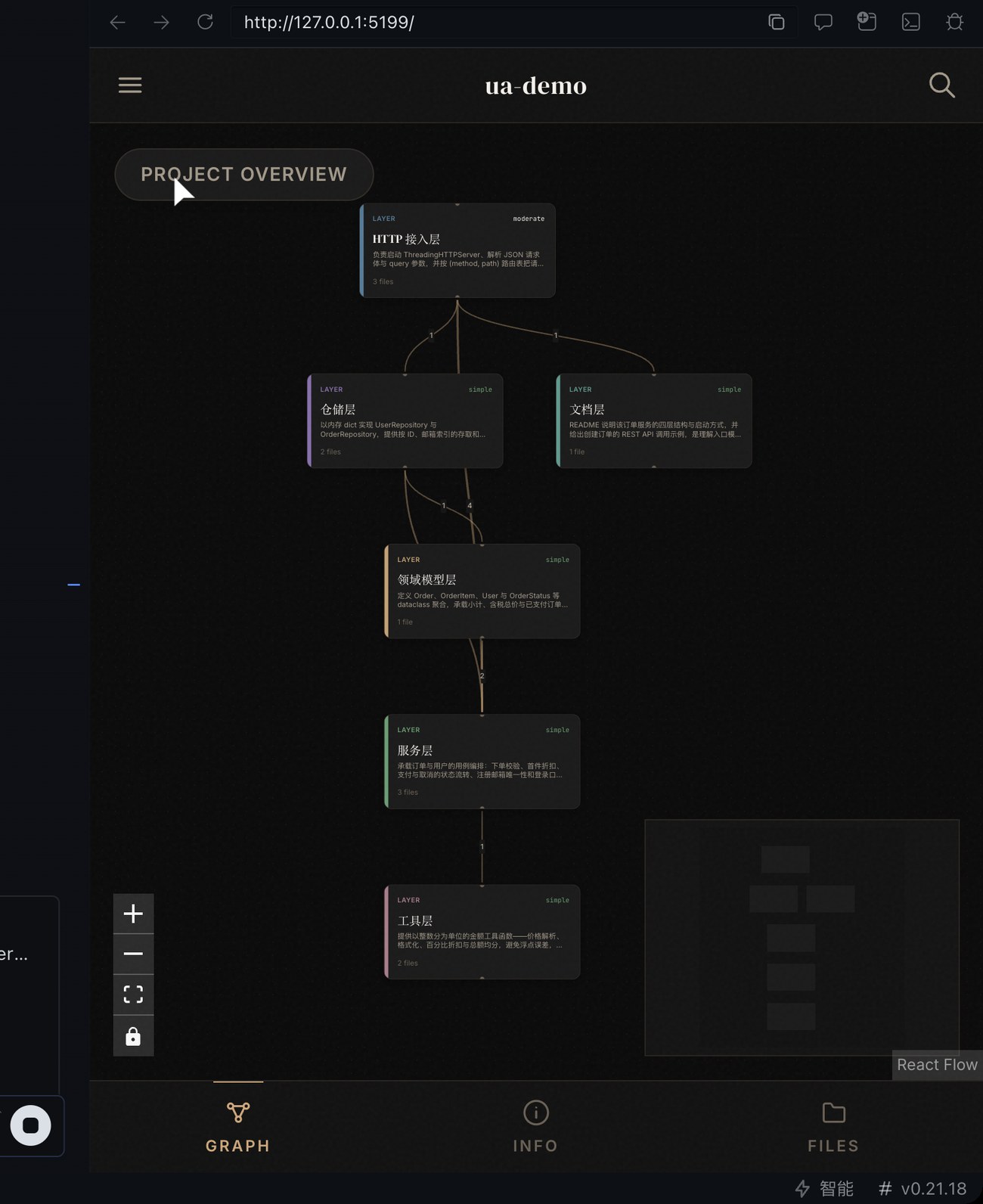Open the search magnifier icon
983x1204 pixels.
[941, 85]
